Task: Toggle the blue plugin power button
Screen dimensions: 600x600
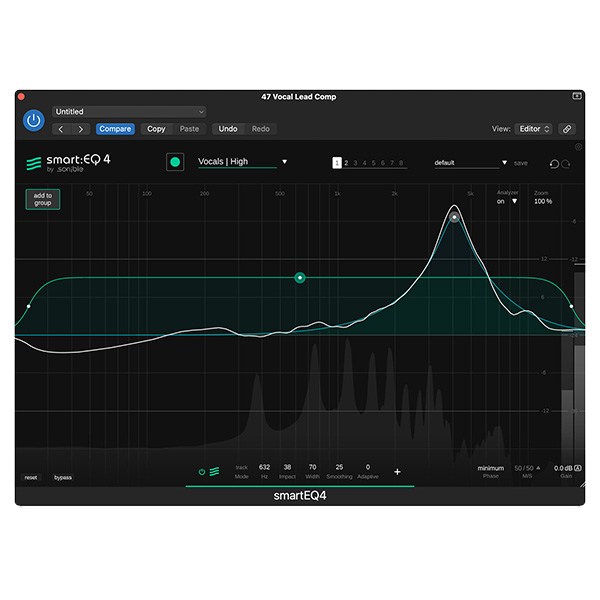Action: [34, 121]
